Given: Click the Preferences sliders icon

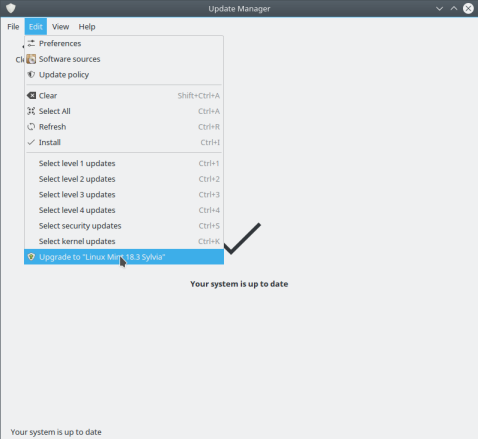Looking at the screenshot, I should point(31,43).
